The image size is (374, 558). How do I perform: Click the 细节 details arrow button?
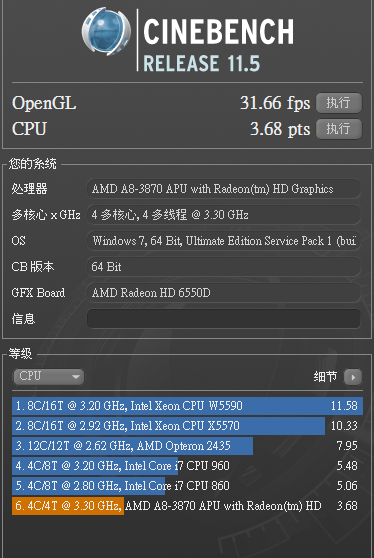(353, 377)
